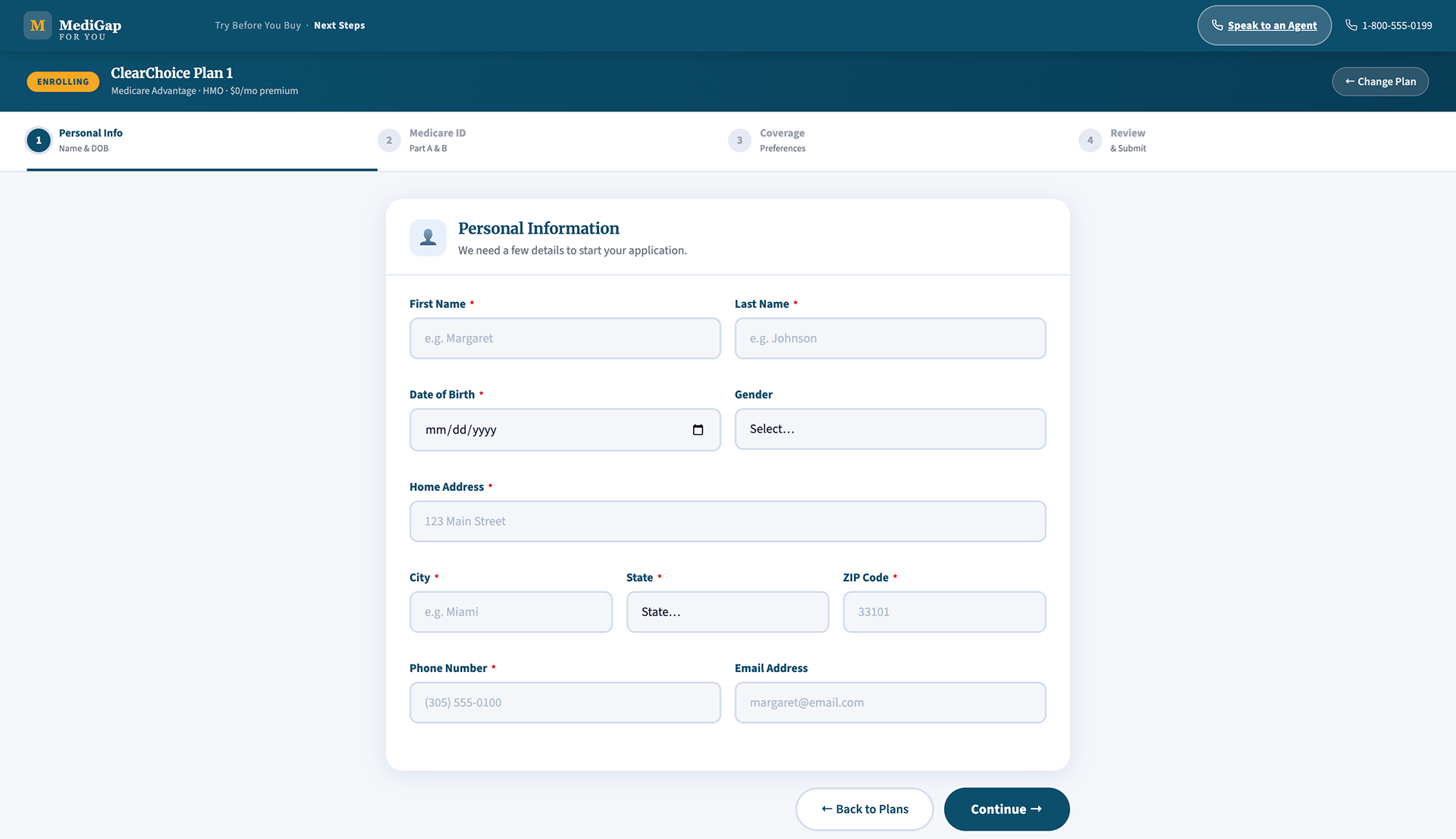Click the phone icon beside 1-800-555-0199
1456x839 pixels.
1351,25
